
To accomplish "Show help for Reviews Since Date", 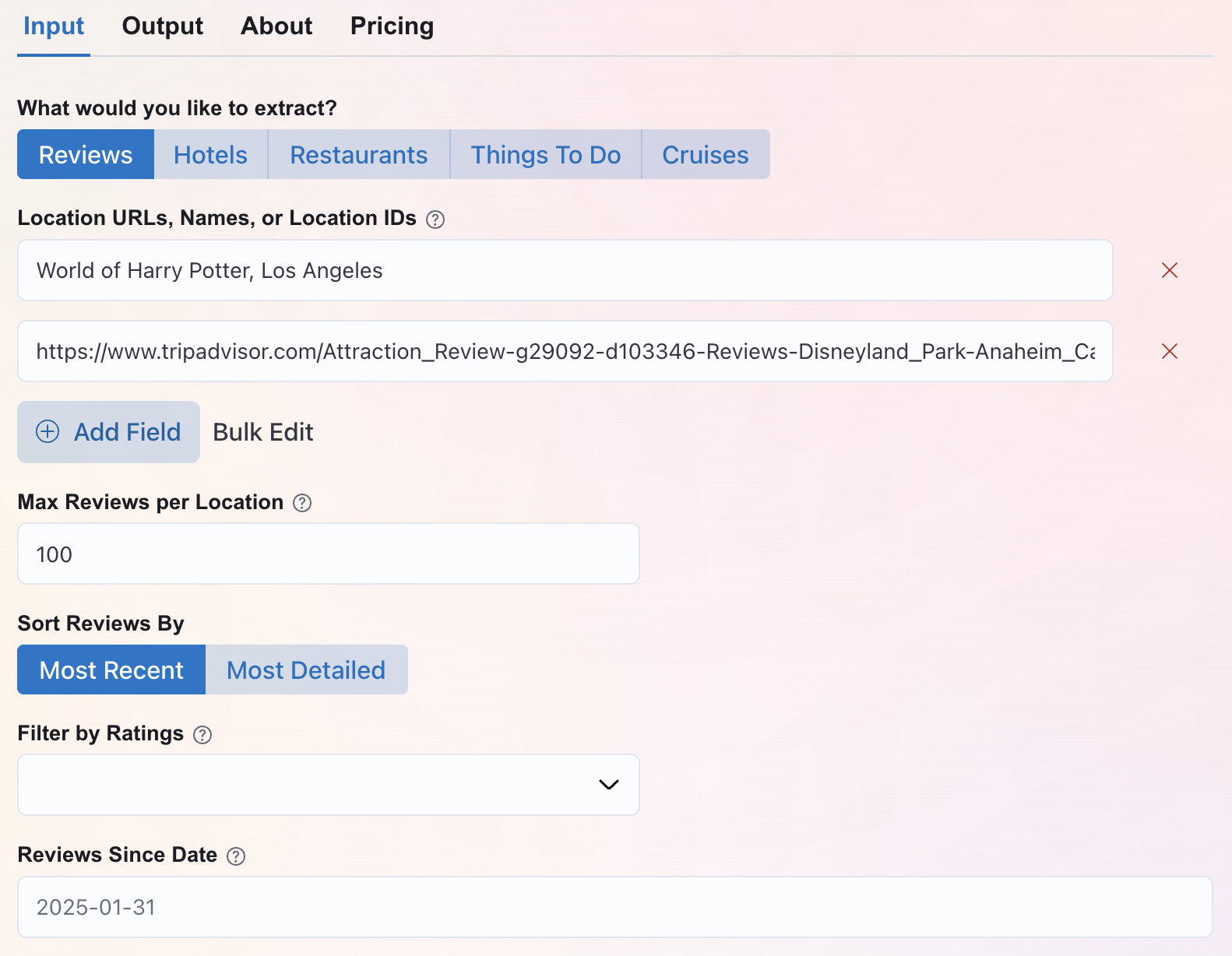I will point(236,856).
